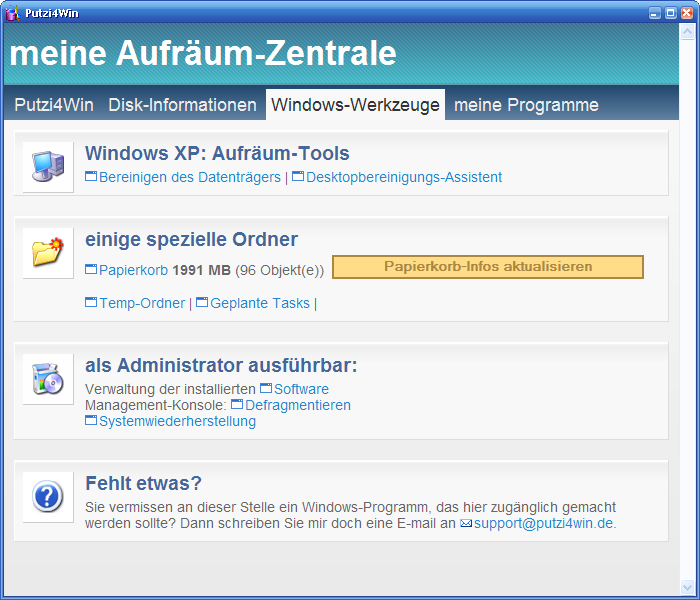Click the Fehlt etwas? heading
700x600 pixels.
pos(143,483)
